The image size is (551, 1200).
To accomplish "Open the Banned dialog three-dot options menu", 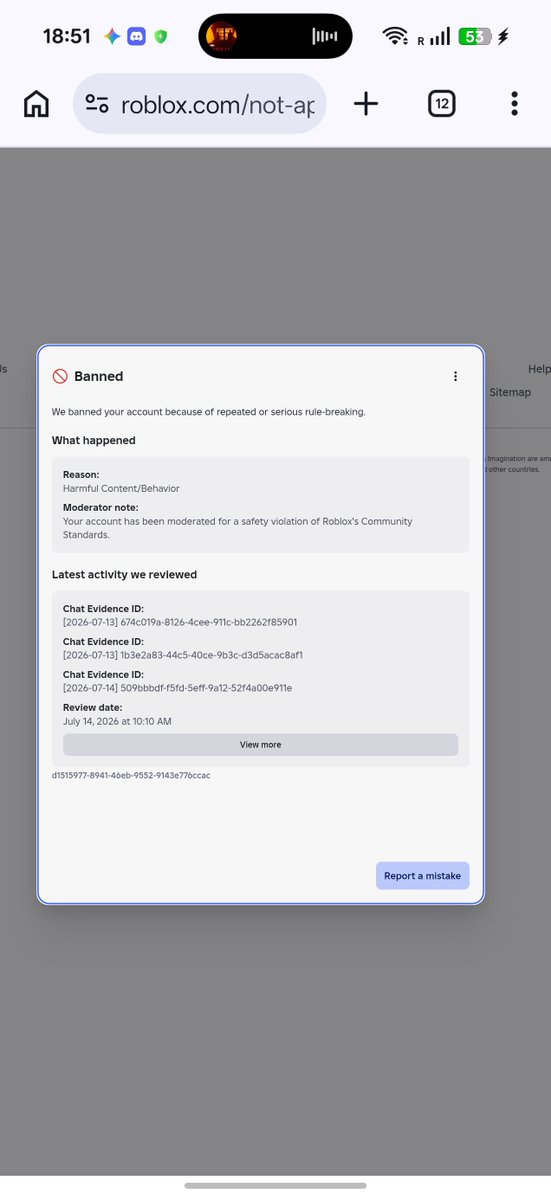I will pos(455,376).
